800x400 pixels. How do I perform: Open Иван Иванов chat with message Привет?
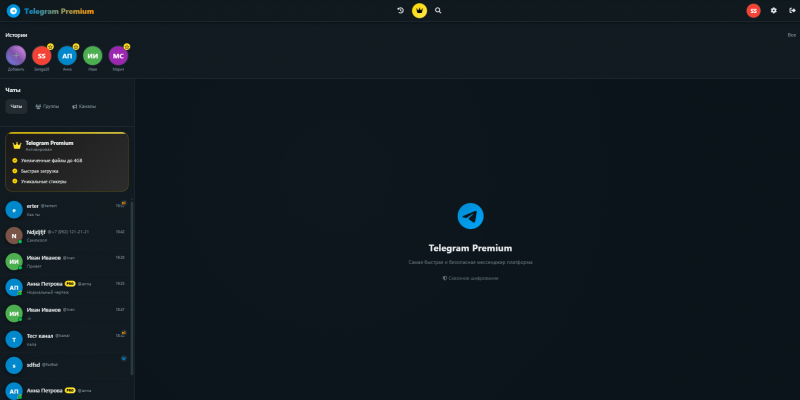pyautogui.click(x=65, y=262)
